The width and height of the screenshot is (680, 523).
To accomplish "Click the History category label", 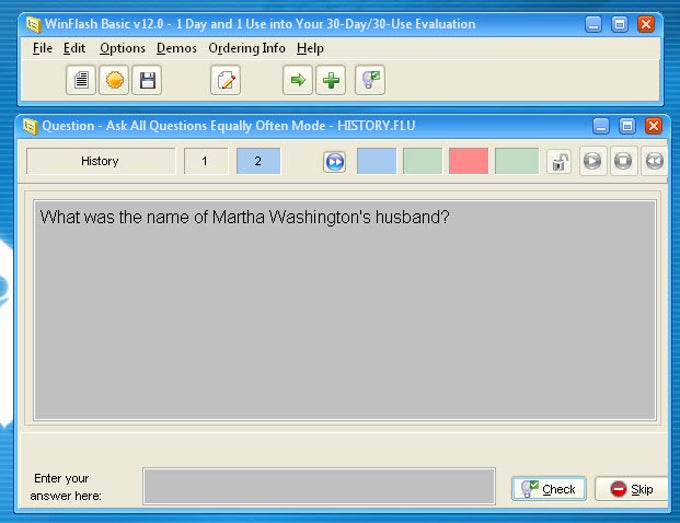I will click(x=100, y=161).
